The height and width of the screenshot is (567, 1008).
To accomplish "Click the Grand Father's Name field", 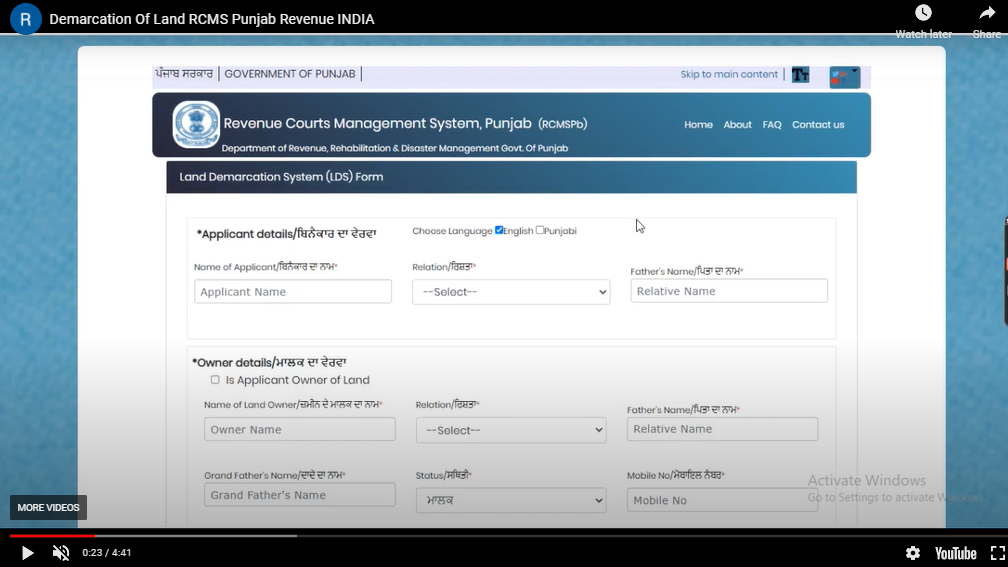I will click(300, 495).
